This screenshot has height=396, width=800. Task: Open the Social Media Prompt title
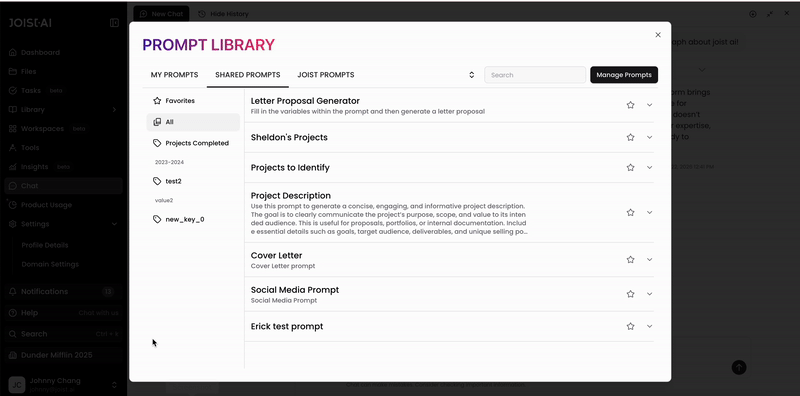click(x=295, y=290)
